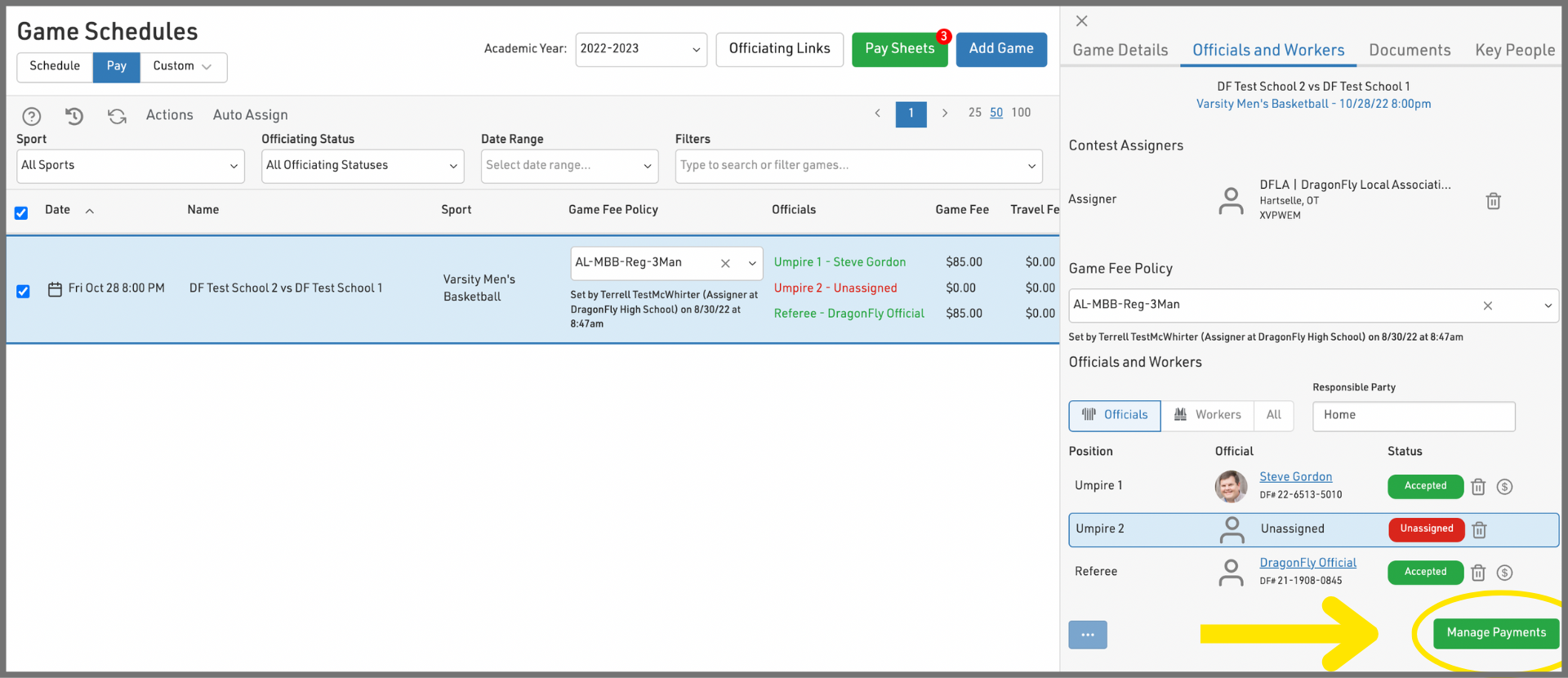The height and width of the screenshot is (678, 1568).
Task: Open the Academic Year 2022-2023 dropdown
Action: click(640, 49)
